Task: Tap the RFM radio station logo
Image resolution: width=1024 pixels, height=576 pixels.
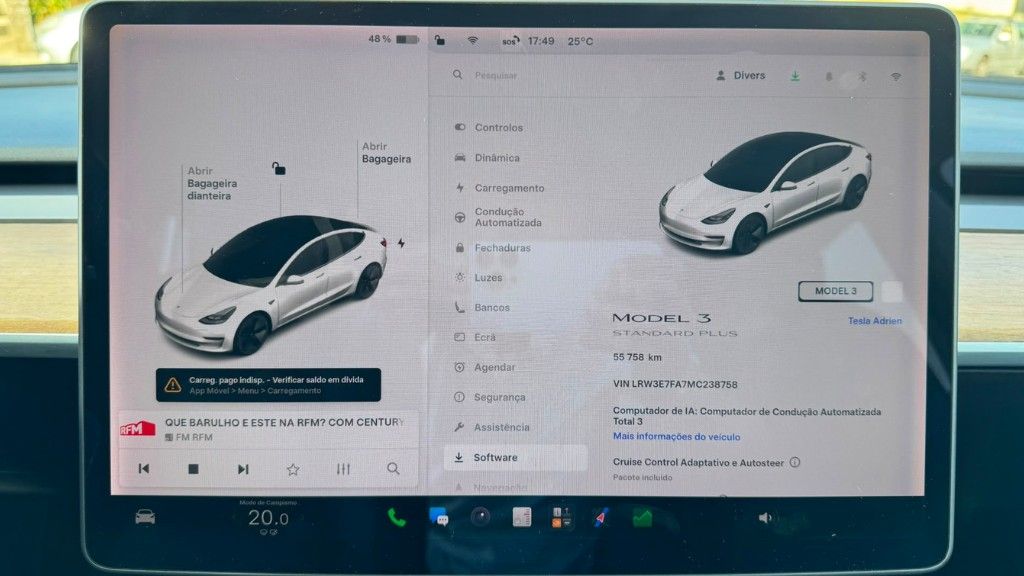Action: point(138,429)
